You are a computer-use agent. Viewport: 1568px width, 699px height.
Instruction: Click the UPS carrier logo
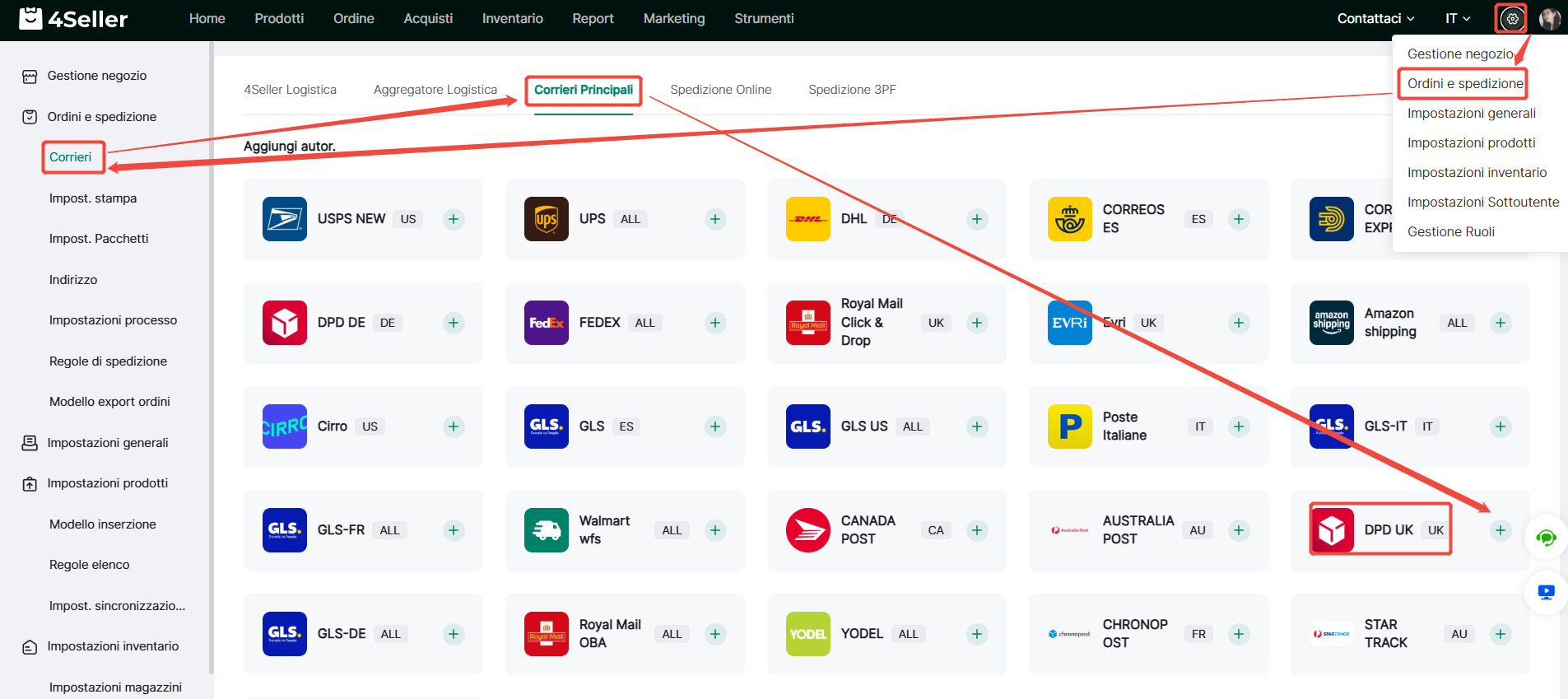547,219
